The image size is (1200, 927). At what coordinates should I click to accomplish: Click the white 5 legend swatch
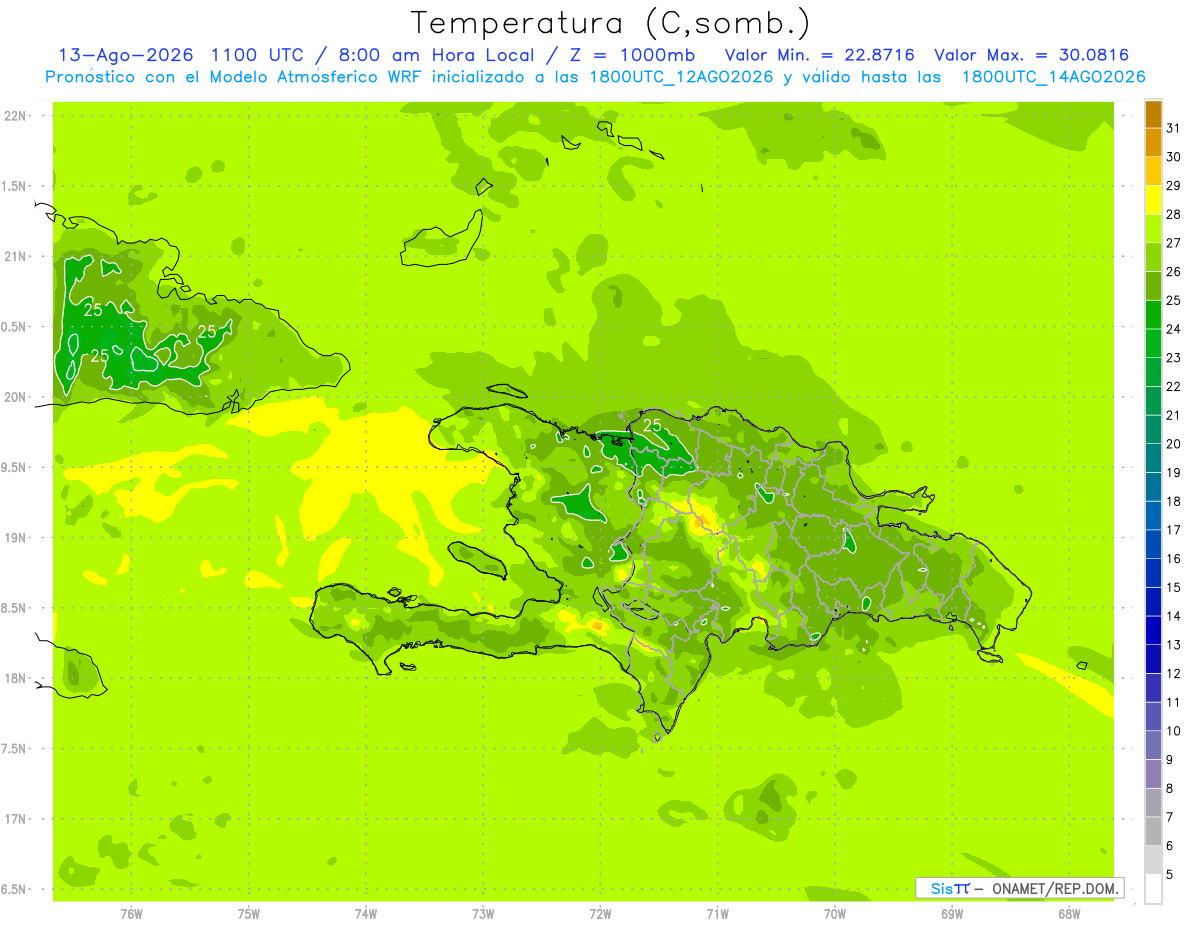pos(1153,889)
